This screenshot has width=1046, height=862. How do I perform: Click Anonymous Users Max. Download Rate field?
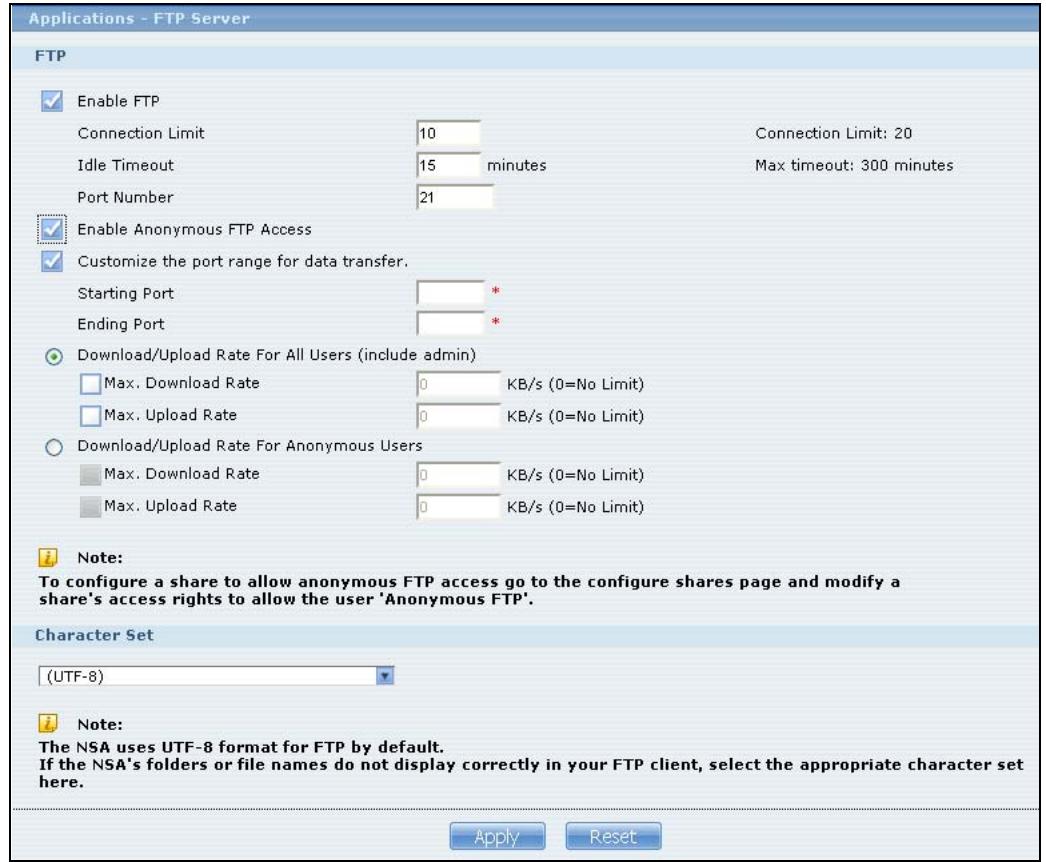tap(458, 475)
